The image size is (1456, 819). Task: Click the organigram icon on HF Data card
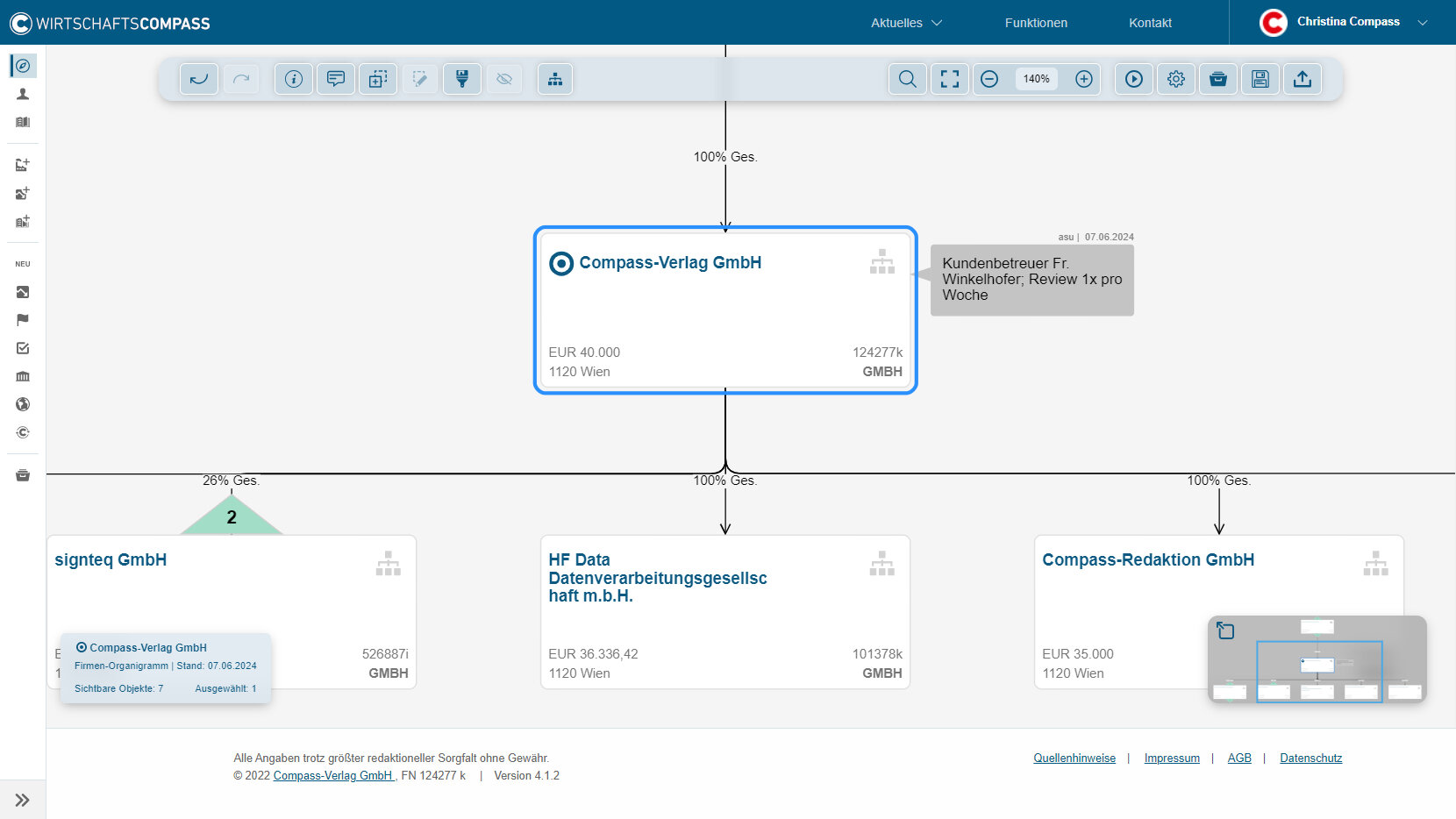(x=881, y=563)
